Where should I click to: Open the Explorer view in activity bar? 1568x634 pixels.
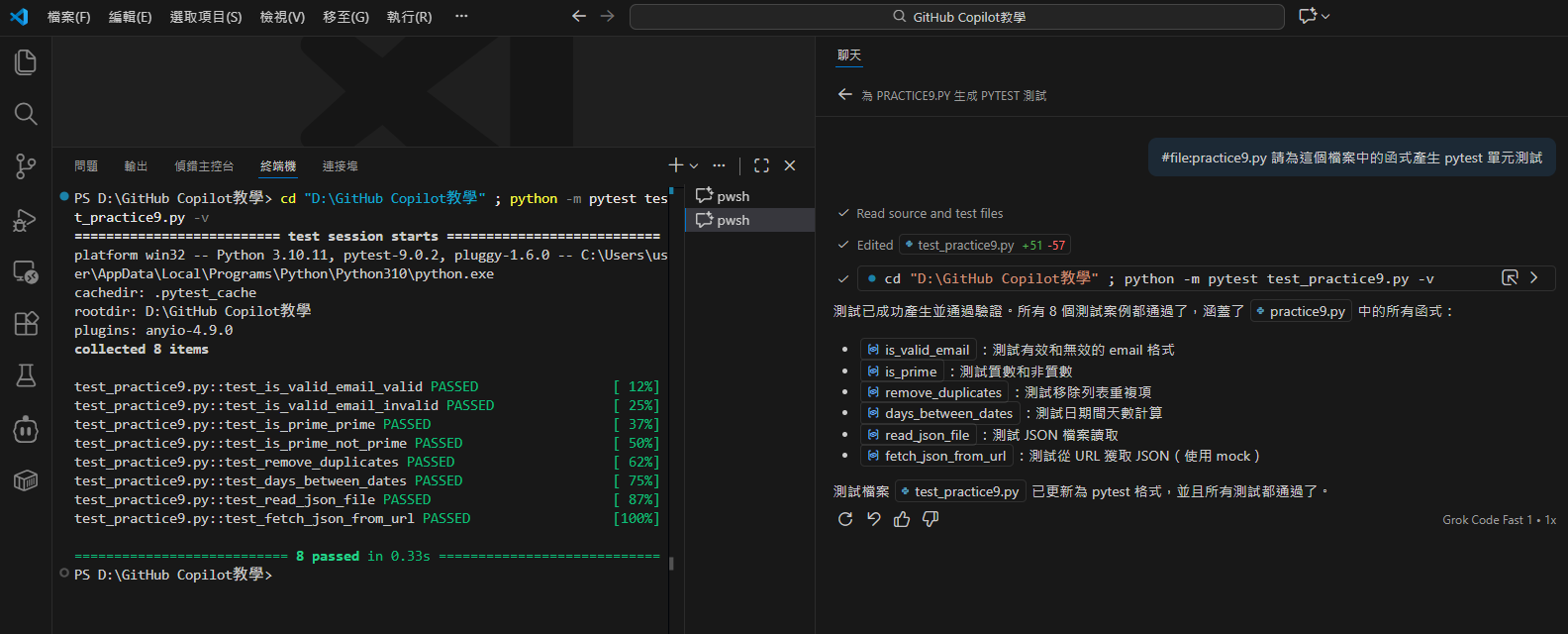point(26,62)
